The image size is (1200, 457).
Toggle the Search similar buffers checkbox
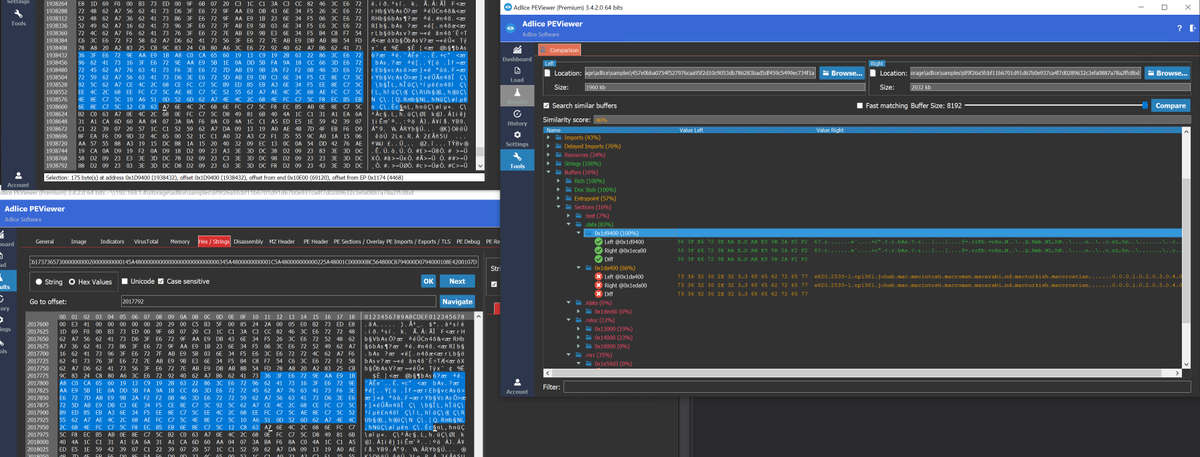[x=547, y=105]
